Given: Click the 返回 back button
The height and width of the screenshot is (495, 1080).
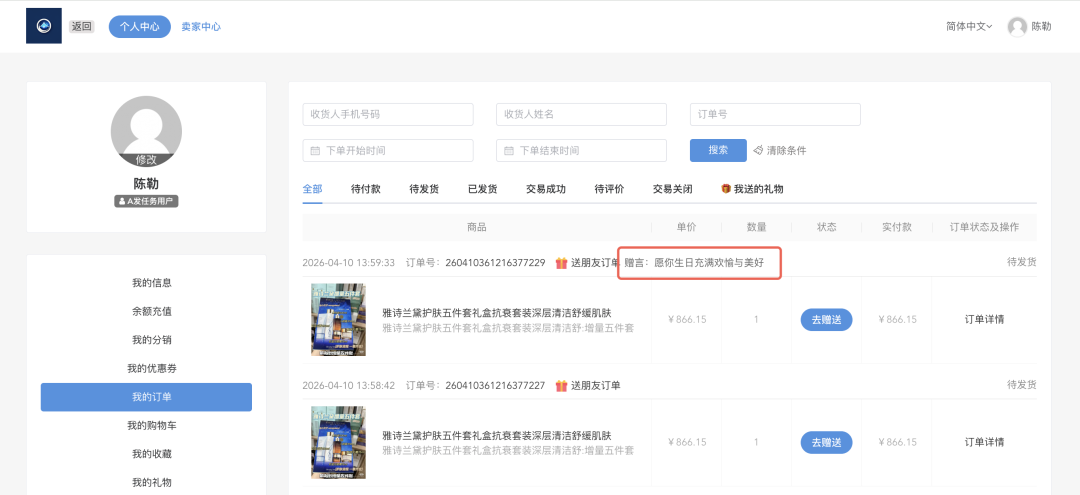Looking at the screenshot, I should click(81, 27).
